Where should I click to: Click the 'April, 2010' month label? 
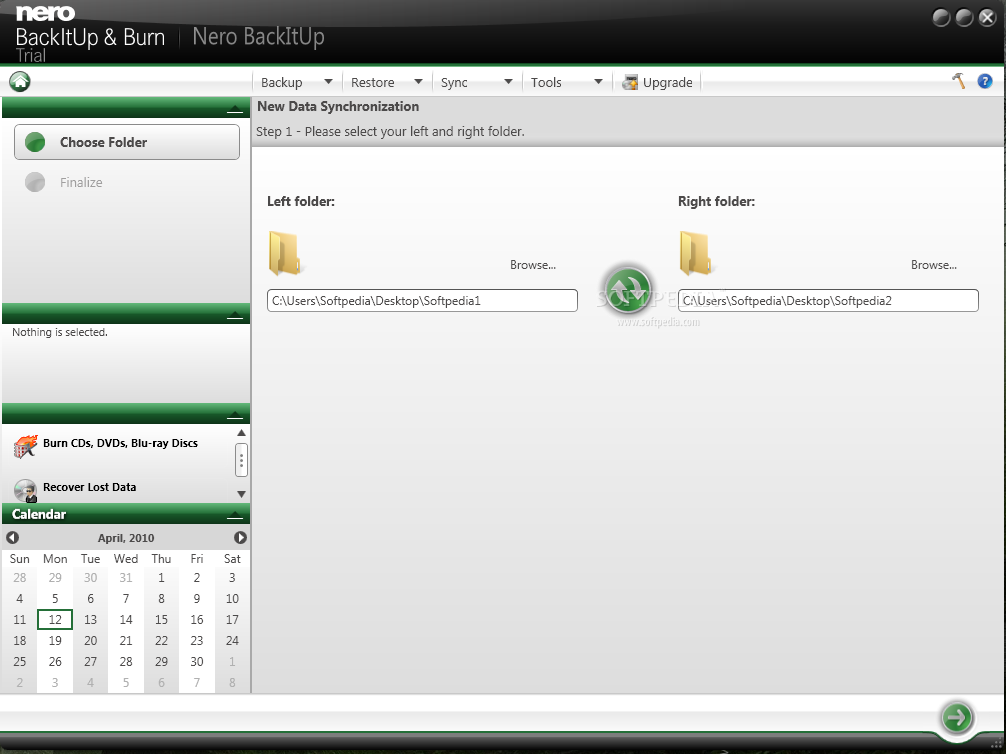click(x=126, y=538)
